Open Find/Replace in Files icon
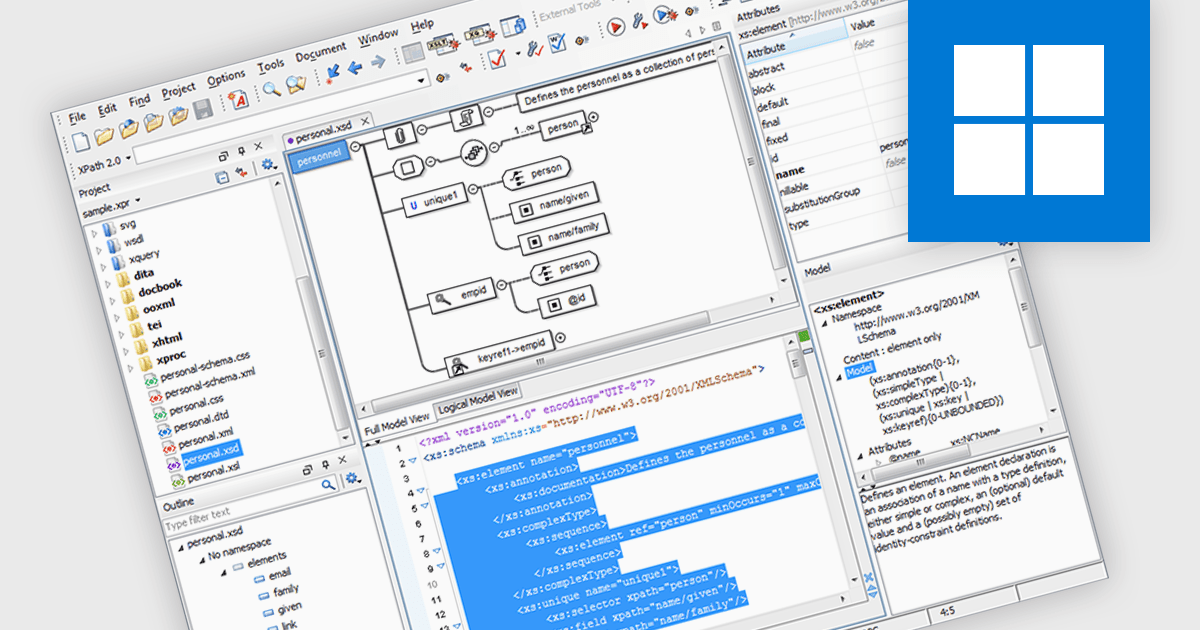Screen dimensions: 1200x630 [x=294, y=84]
